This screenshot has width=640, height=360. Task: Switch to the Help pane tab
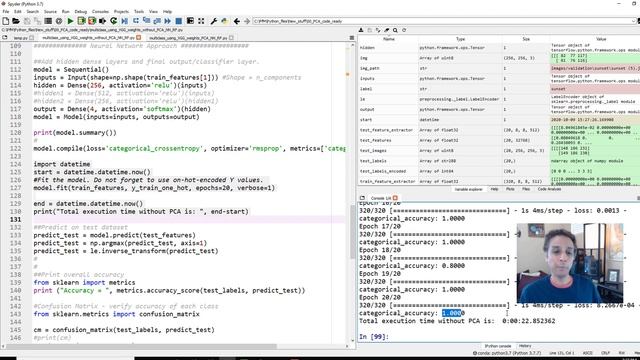pyautogui.click(x=494, y=189)
